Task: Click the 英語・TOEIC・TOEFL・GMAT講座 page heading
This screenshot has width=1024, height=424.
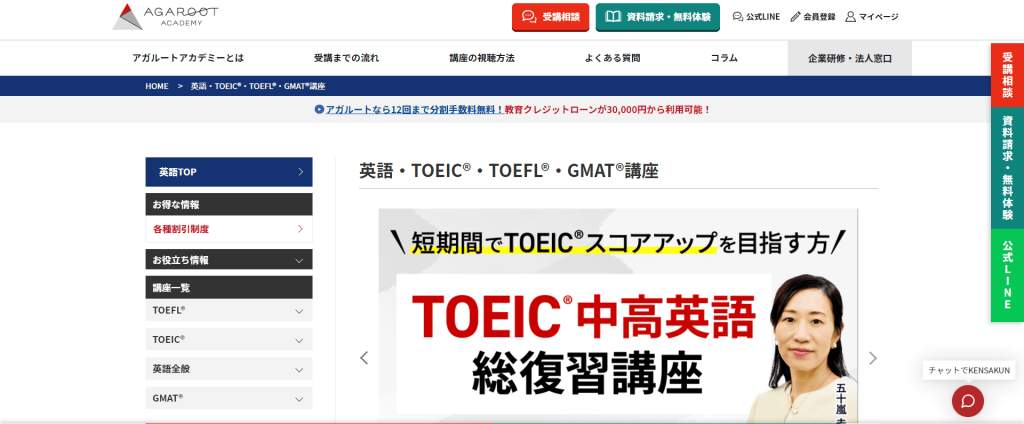Action: (509, 171)
